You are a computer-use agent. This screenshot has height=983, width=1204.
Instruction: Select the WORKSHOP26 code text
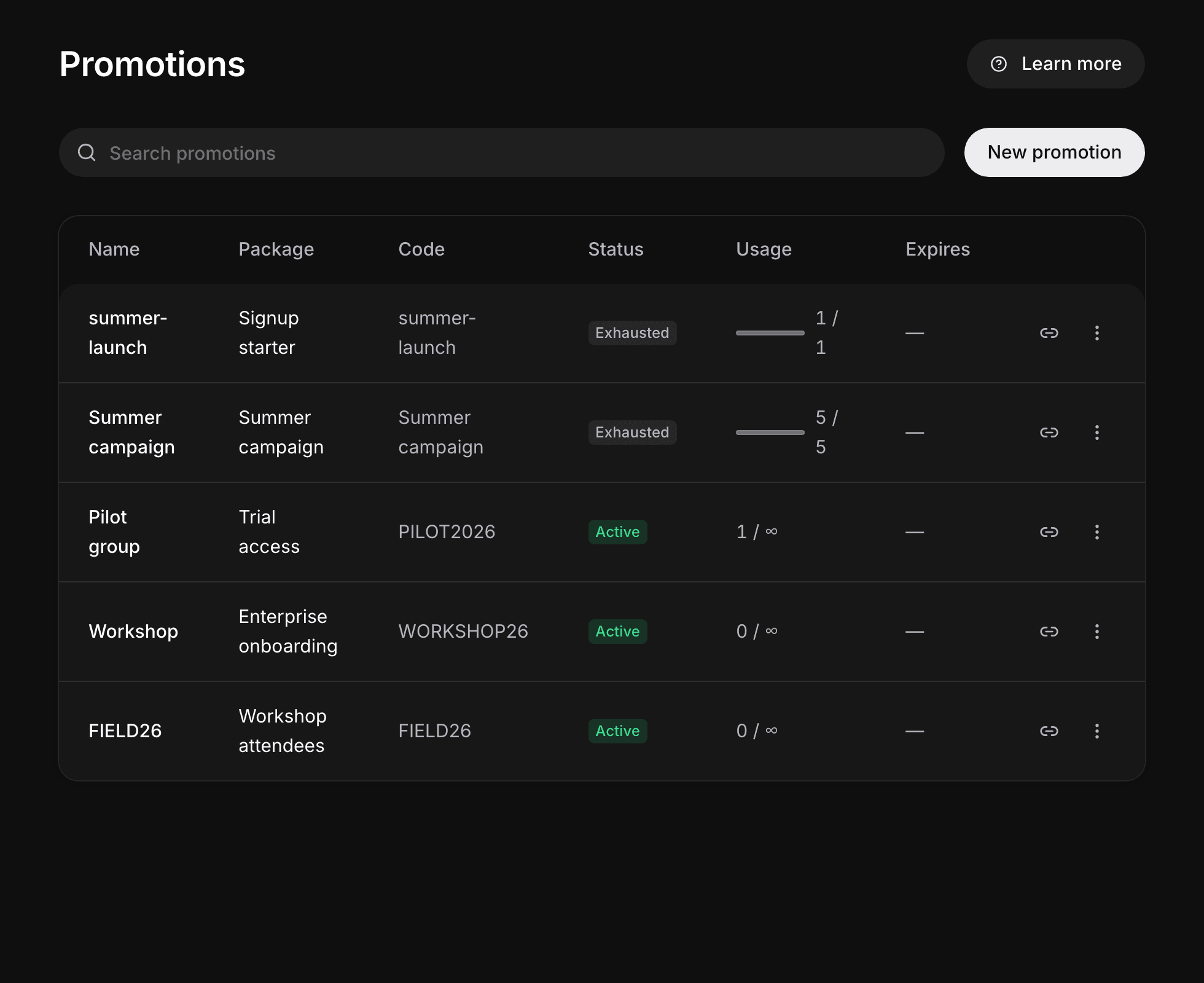click(x=463, y=632)
